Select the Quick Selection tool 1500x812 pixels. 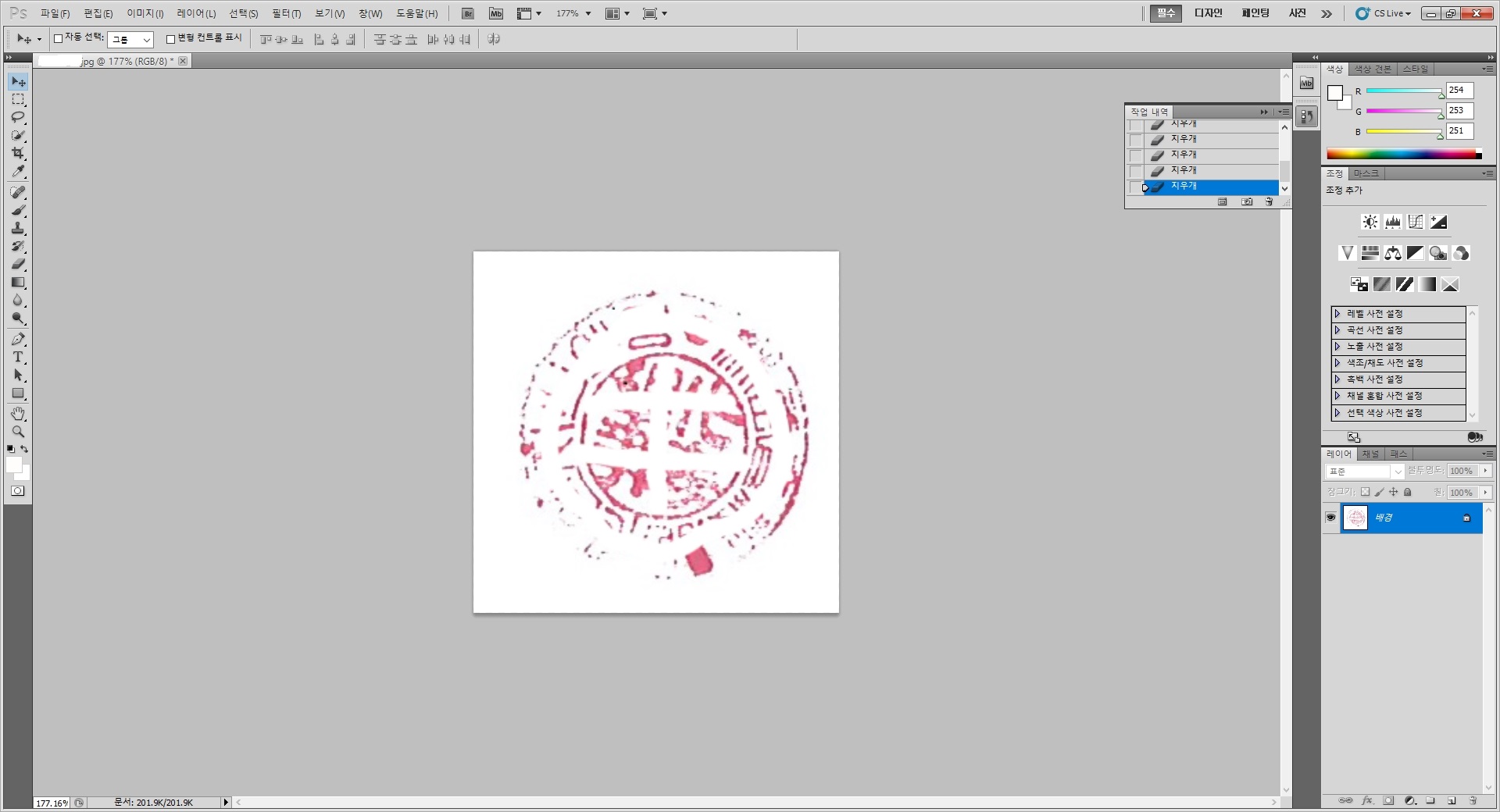18,136
